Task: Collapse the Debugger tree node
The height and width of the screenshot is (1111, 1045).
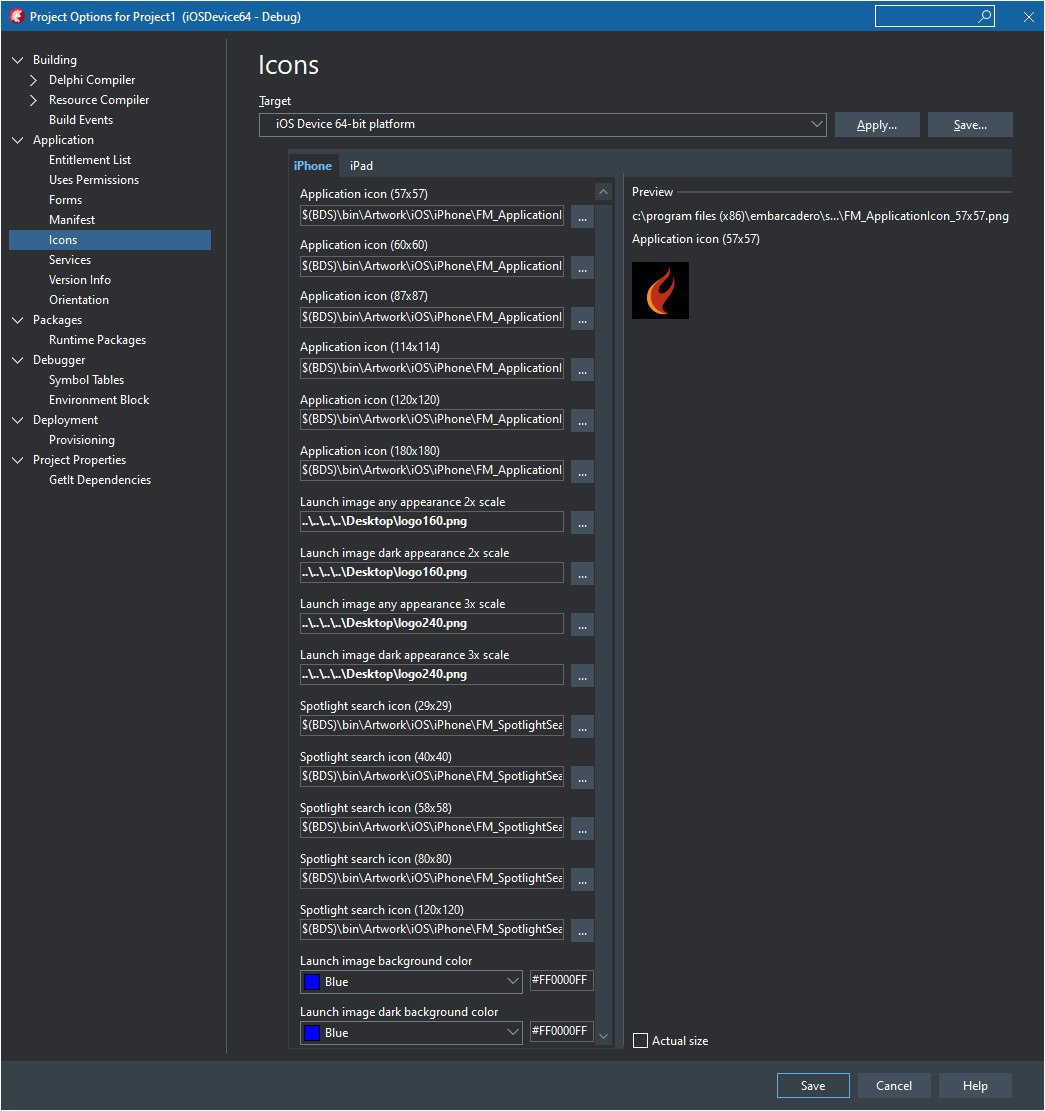Action: 18,360
